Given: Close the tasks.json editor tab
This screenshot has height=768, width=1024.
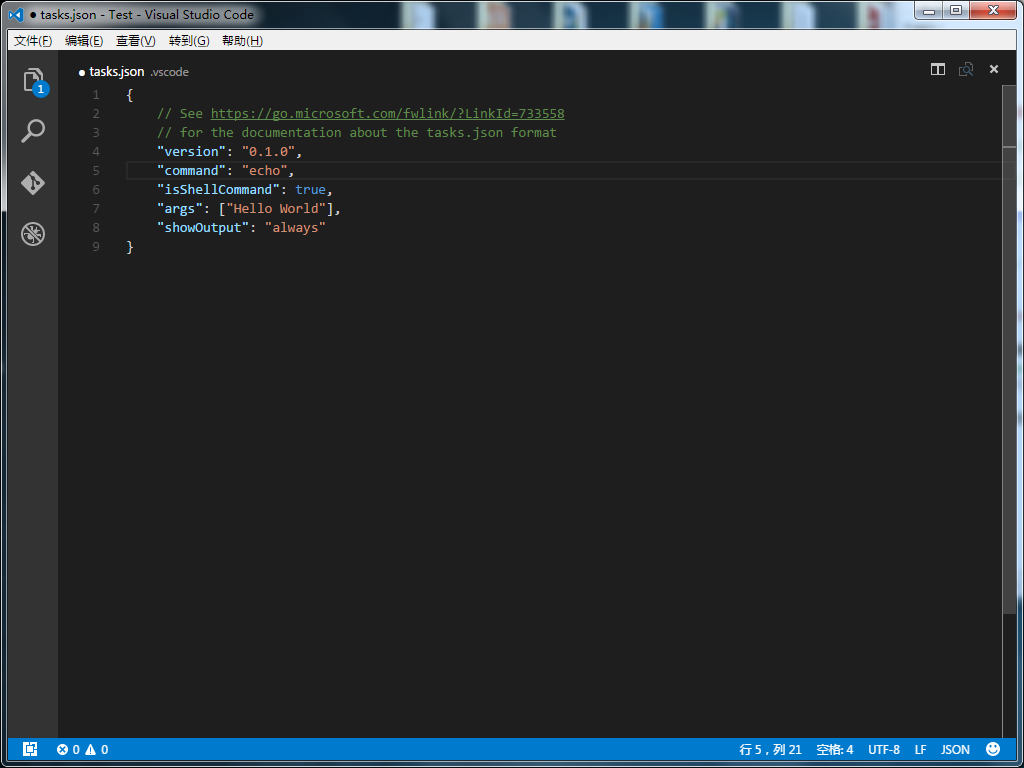Looking at the screenshot, I should point(994,69).
